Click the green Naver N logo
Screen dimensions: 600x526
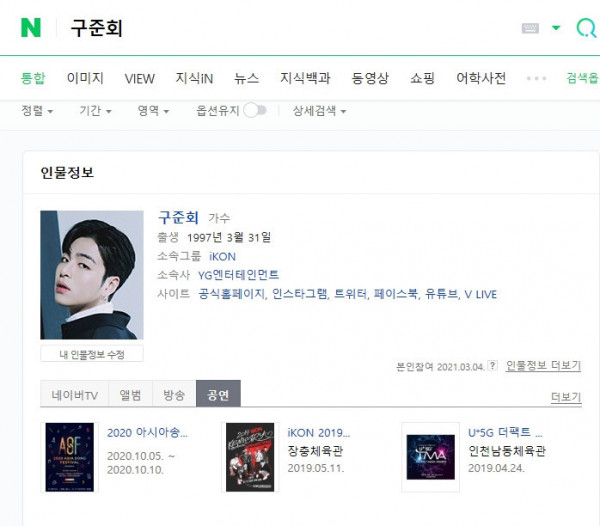(x=31, y=28)
